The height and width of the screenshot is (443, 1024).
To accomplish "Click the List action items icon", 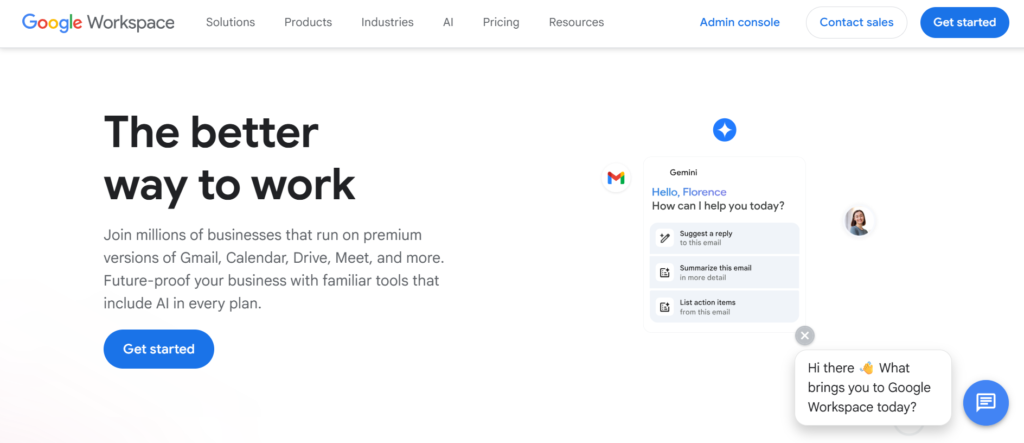I will click(664, 307).
